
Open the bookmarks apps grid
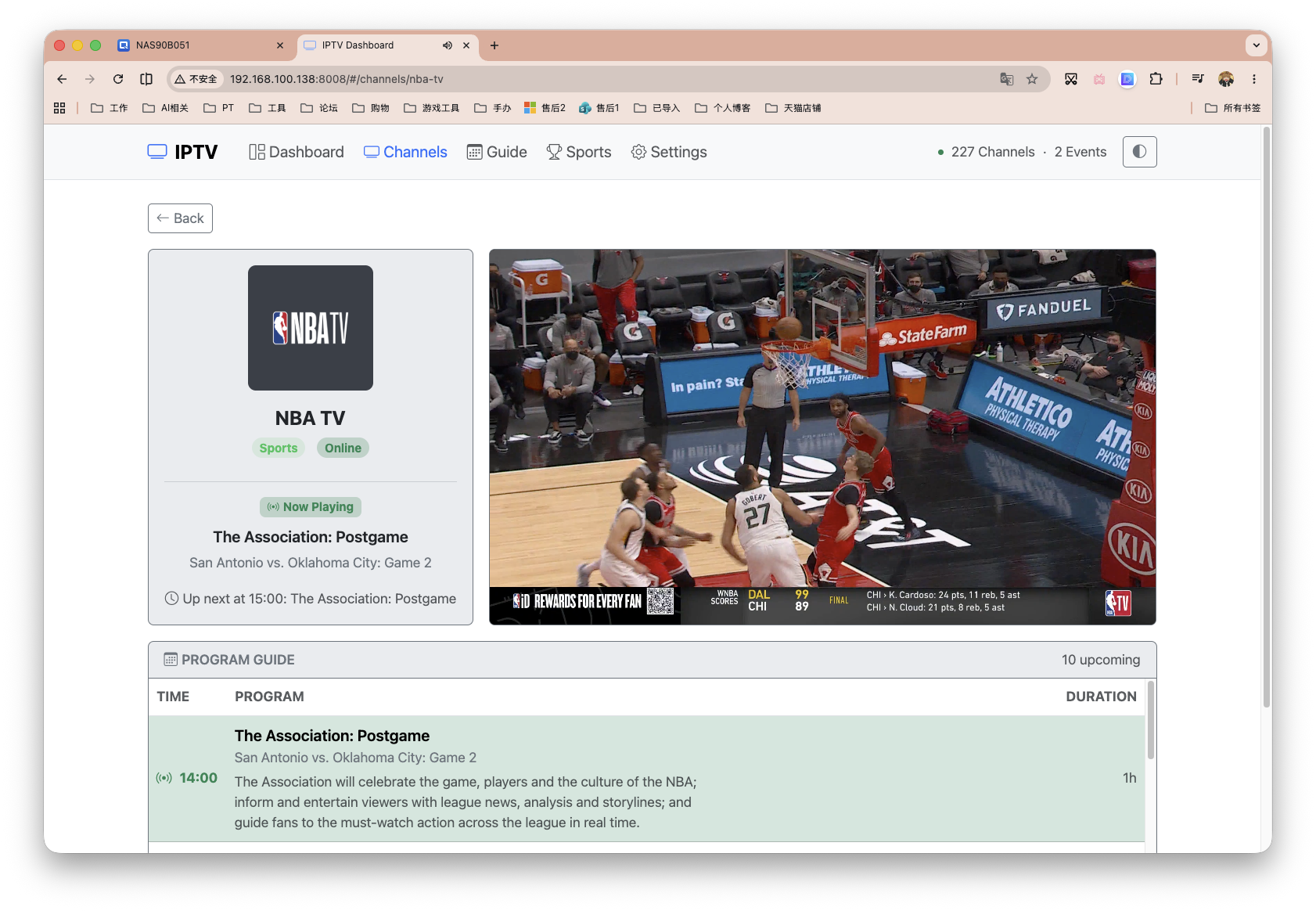point(59,108)
